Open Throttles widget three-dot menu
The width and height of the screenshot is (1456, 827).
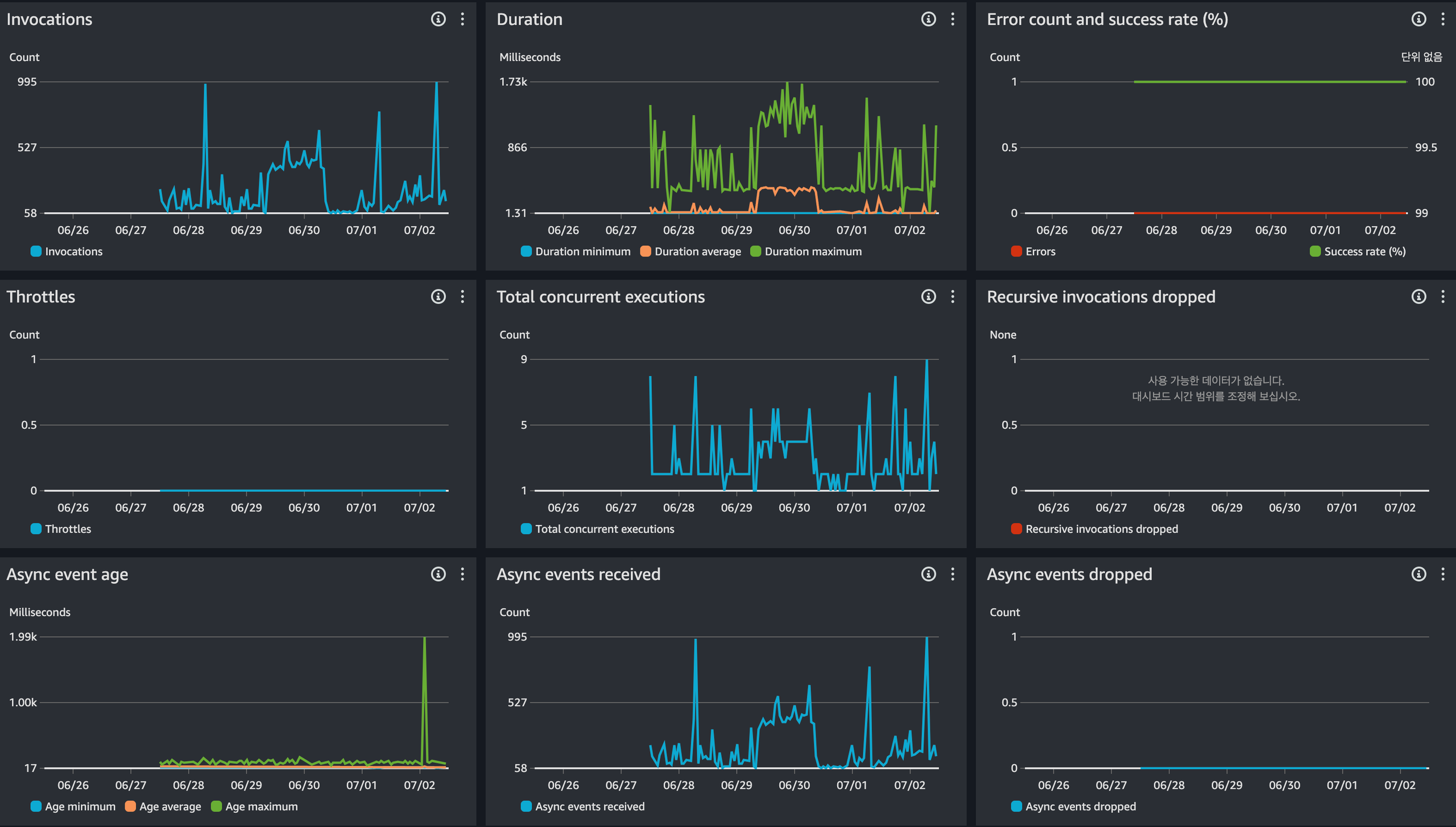tap(462, 297)
